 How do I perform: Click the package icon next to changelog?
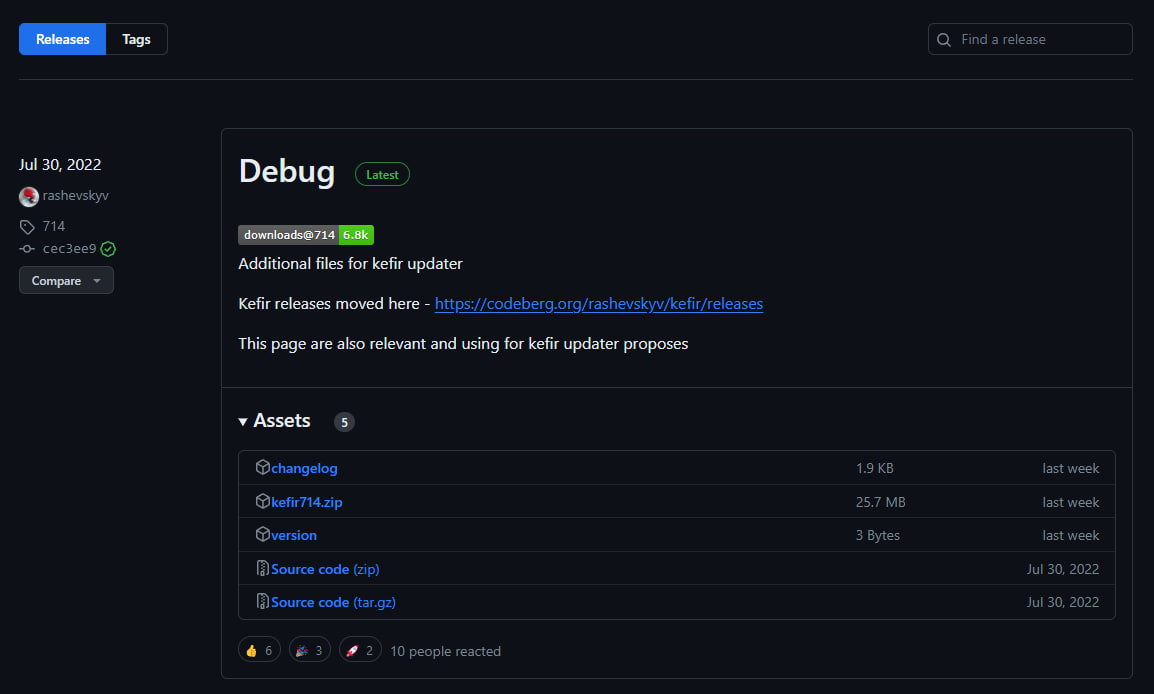[x=262, y=468]
